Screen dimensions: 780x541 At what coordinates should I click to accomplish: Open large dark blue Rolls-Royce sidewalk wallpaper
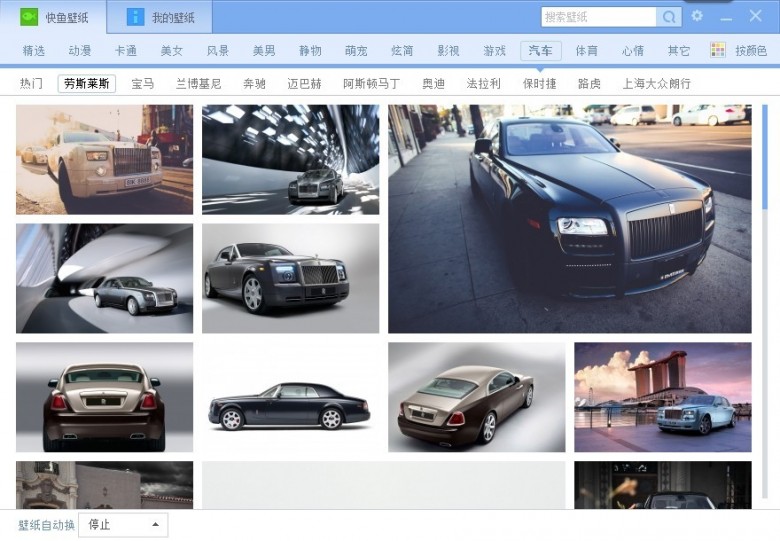point(570,219)
